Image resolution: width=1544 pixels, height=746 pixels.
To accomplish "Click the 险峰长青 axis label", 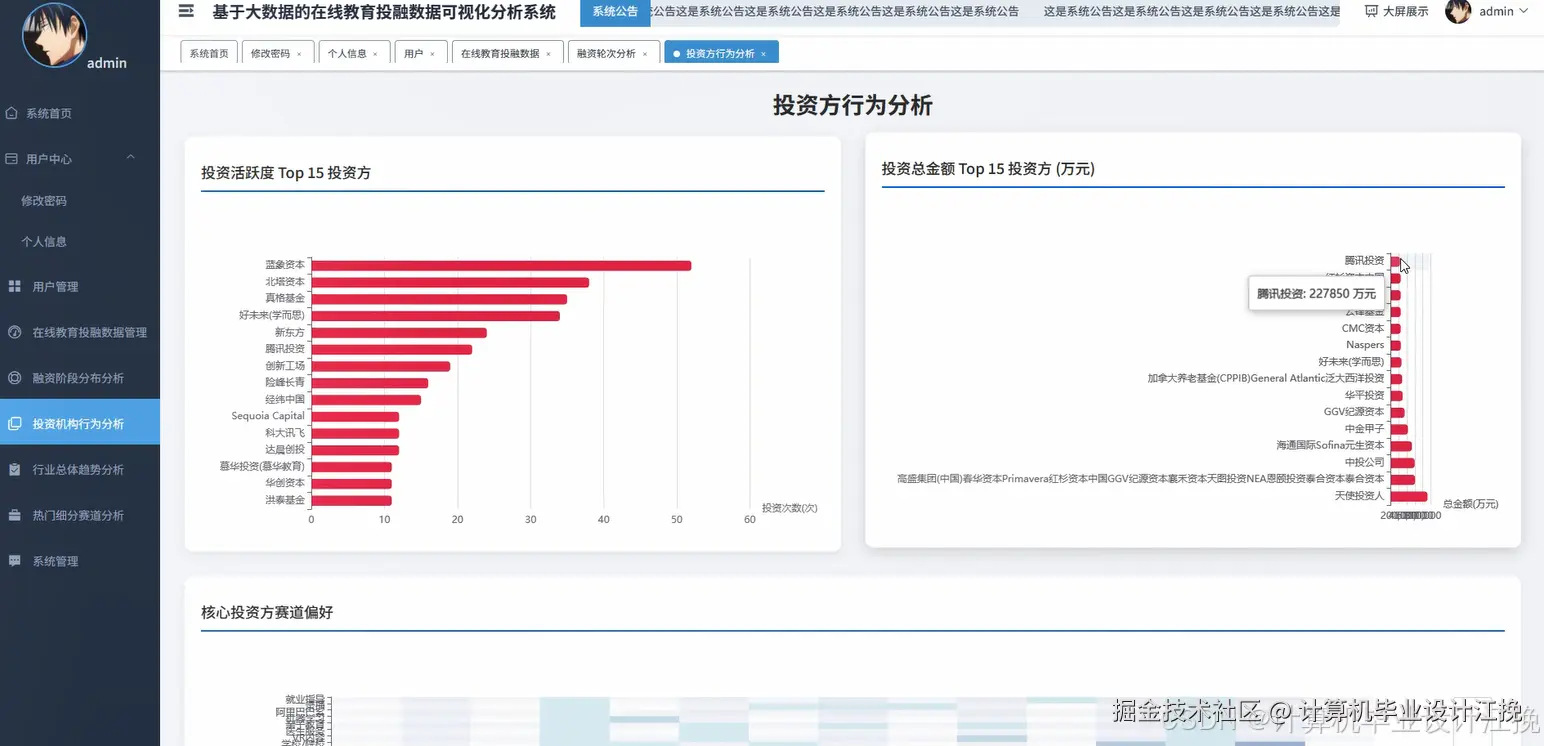I will point(285,382).
